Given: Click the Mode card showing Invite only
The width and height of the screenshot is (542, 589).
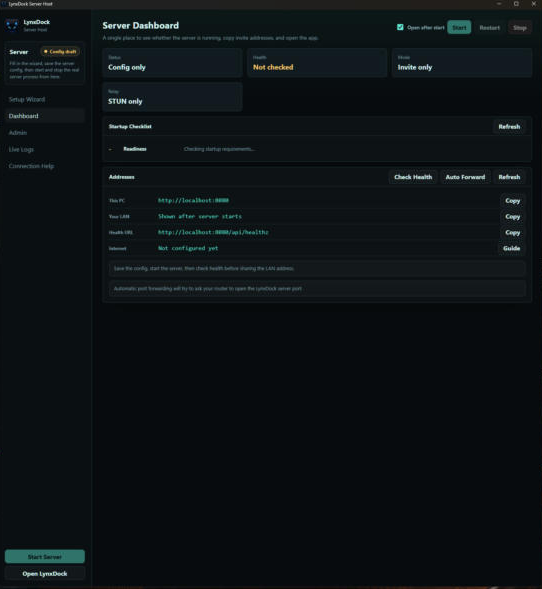Looking at the screenshot, I should 462,63.
